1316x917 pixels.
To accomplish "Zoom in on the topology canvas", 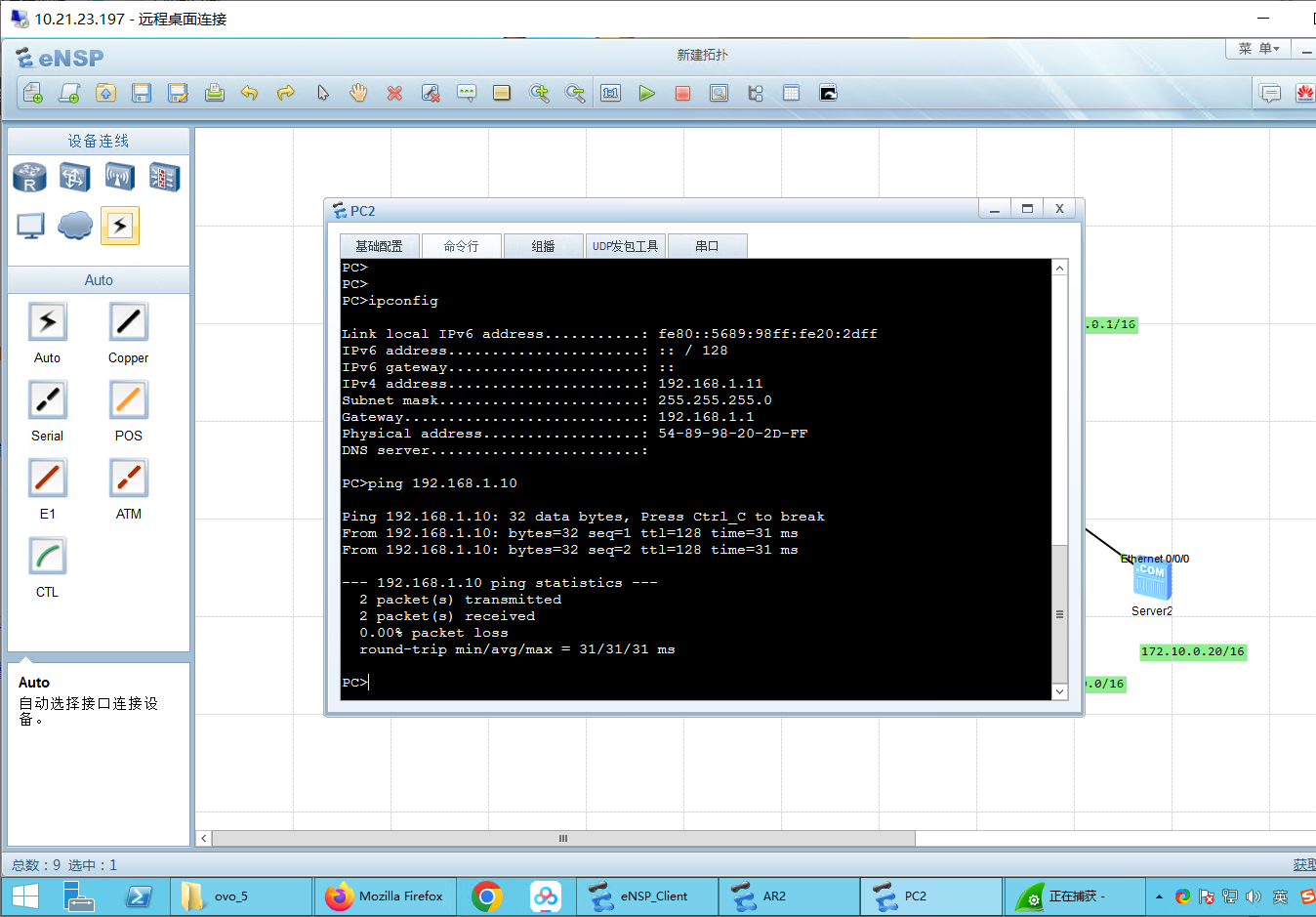I will [x=539, y=93].
